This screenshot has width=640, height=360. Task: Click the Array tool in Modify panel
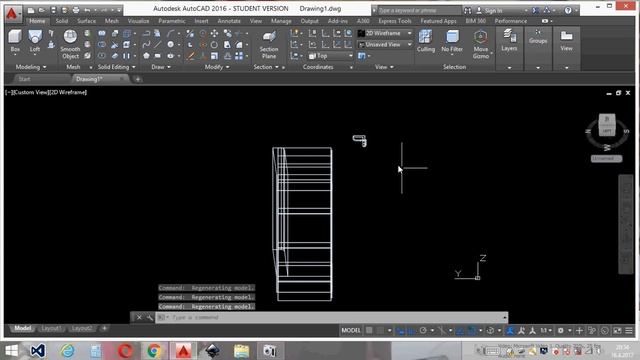pos(239,56)
